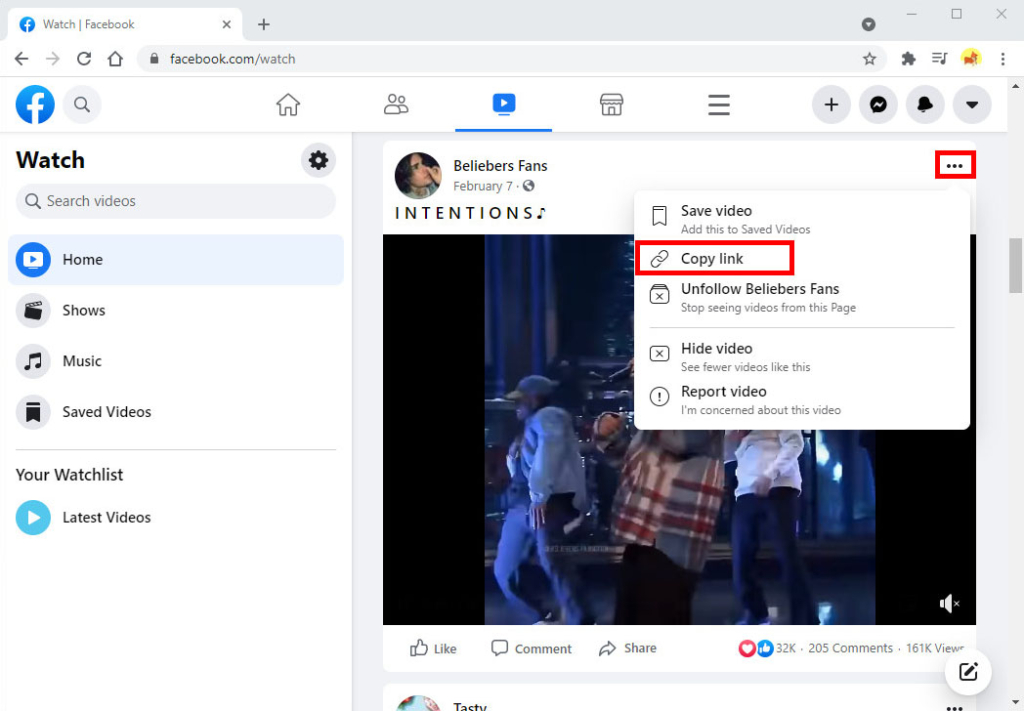Like the Beliebers Fans video
Viewport: 1024px width, 711px height.
(433, 648)
